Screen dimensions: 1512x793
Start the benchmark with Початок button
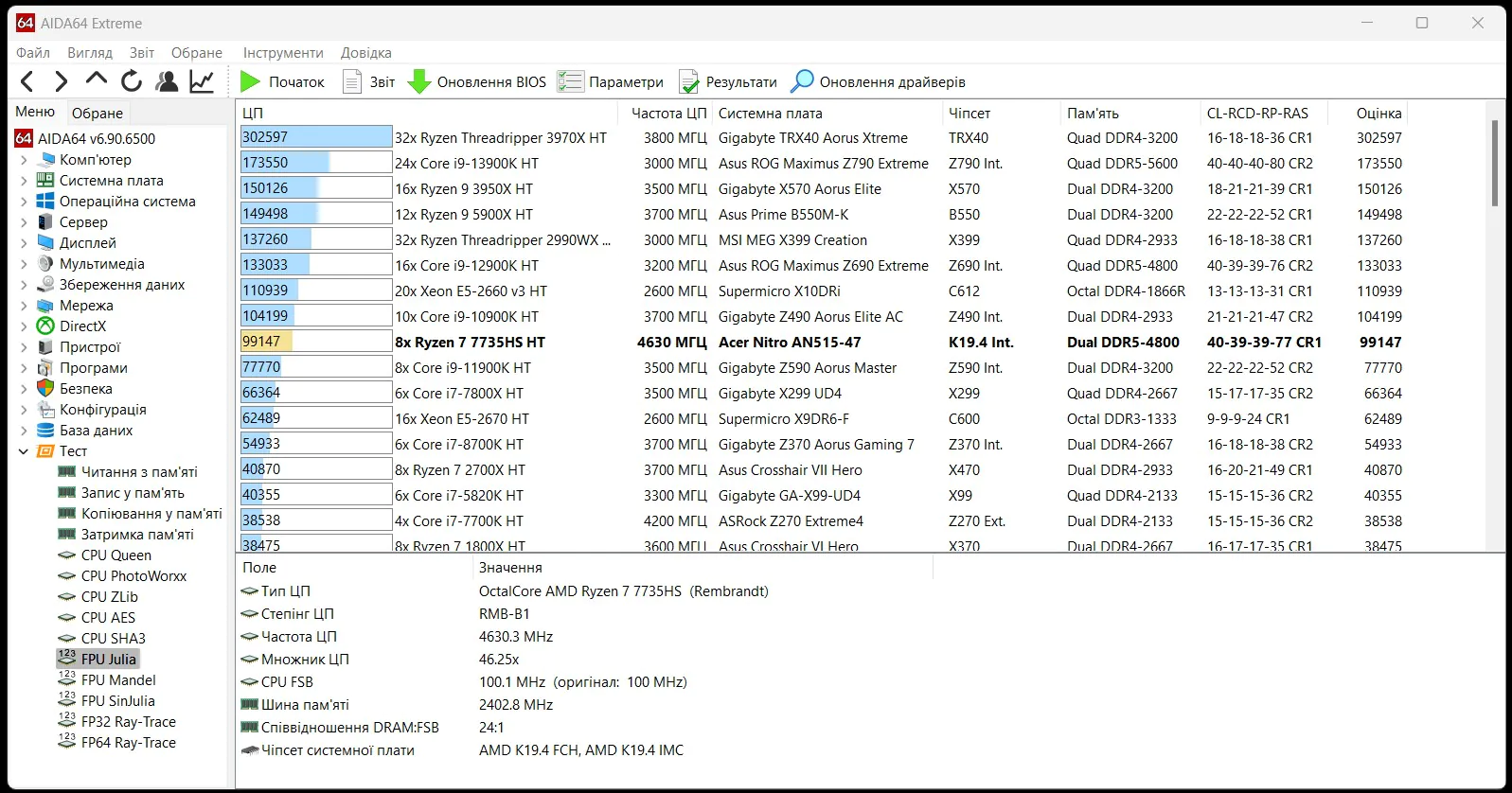(282, 82)
